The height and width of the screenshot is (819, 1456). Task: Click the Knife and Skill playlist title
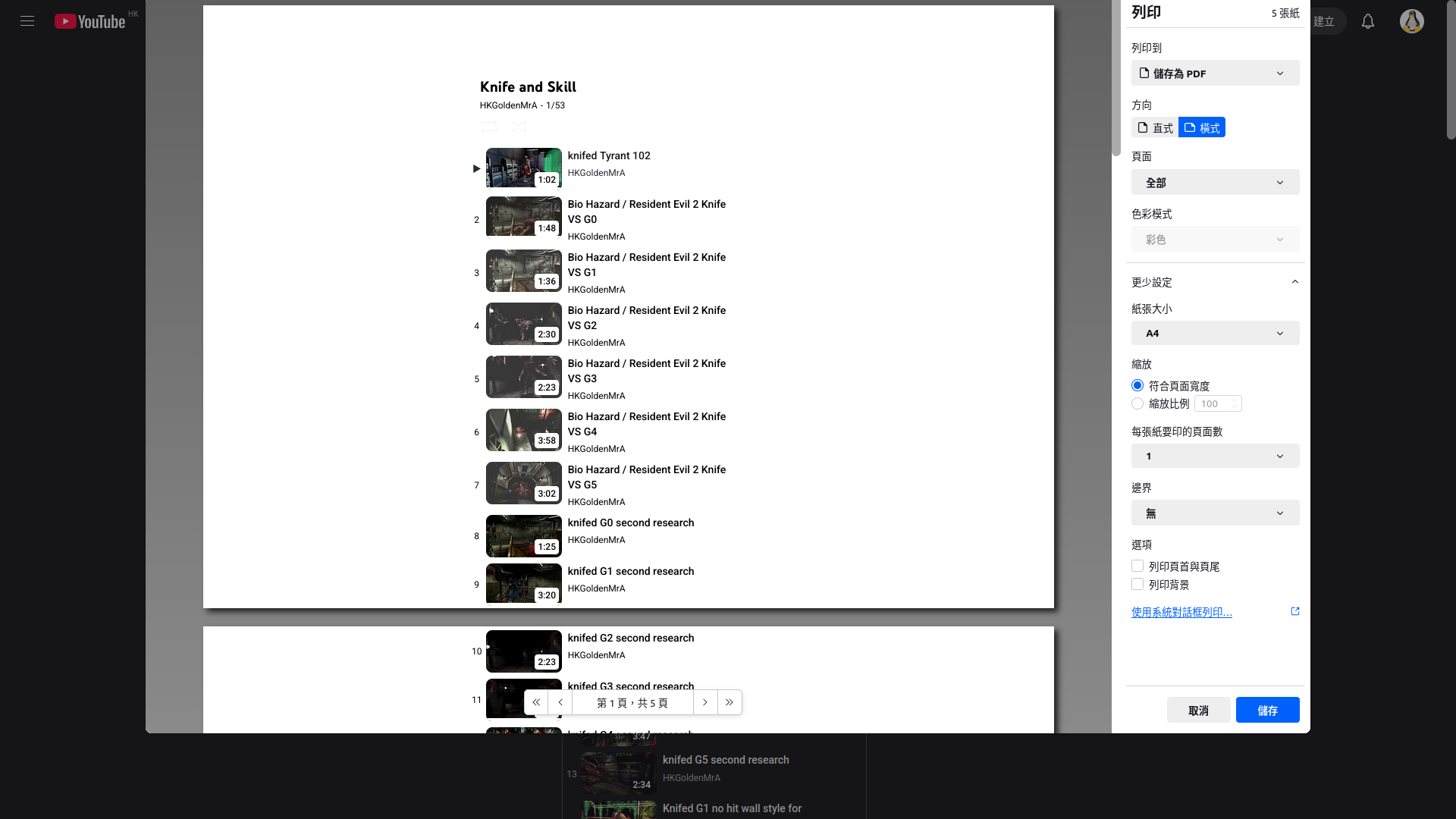[528, 86]
